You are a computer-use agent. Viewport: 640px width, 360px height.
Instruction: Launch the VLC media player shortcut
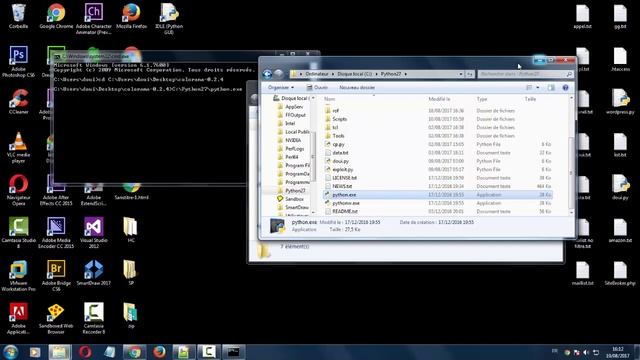pos(18,147)
